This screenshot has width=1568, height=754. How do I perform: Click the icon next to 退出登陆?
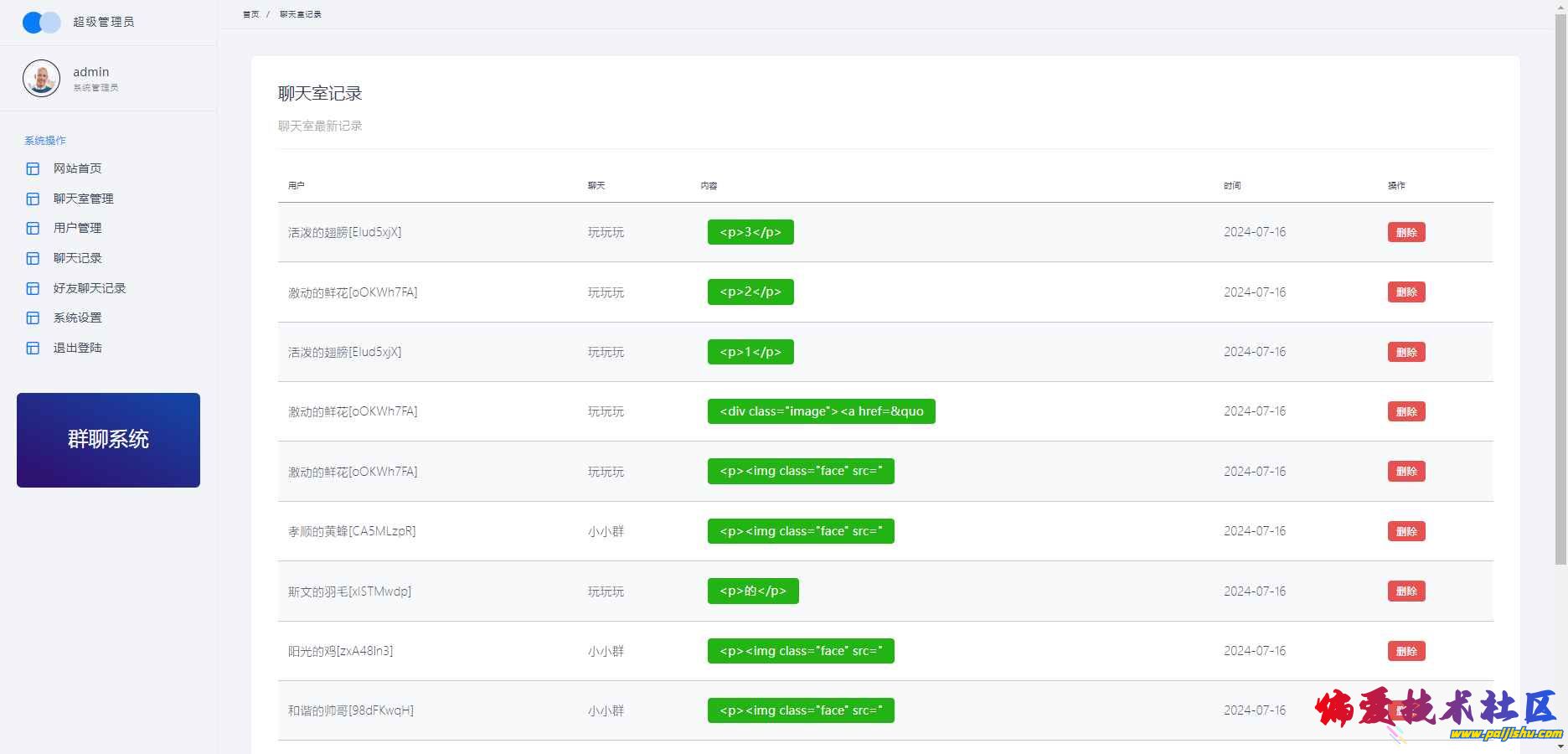(33, 348)
